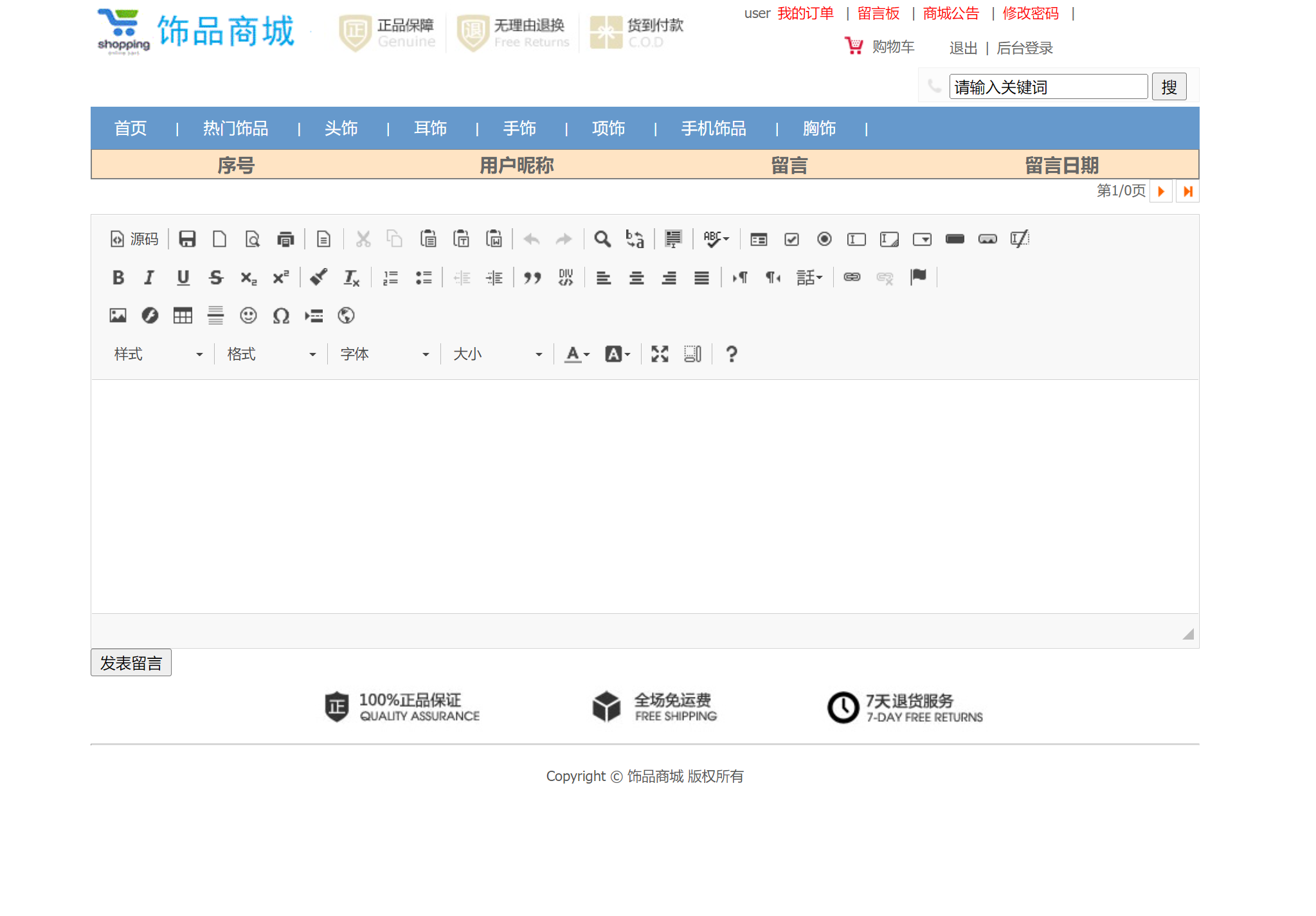Open the text color picker
Image resolution: width=1316 pixels, height=916 pixels.
(574, 354)
